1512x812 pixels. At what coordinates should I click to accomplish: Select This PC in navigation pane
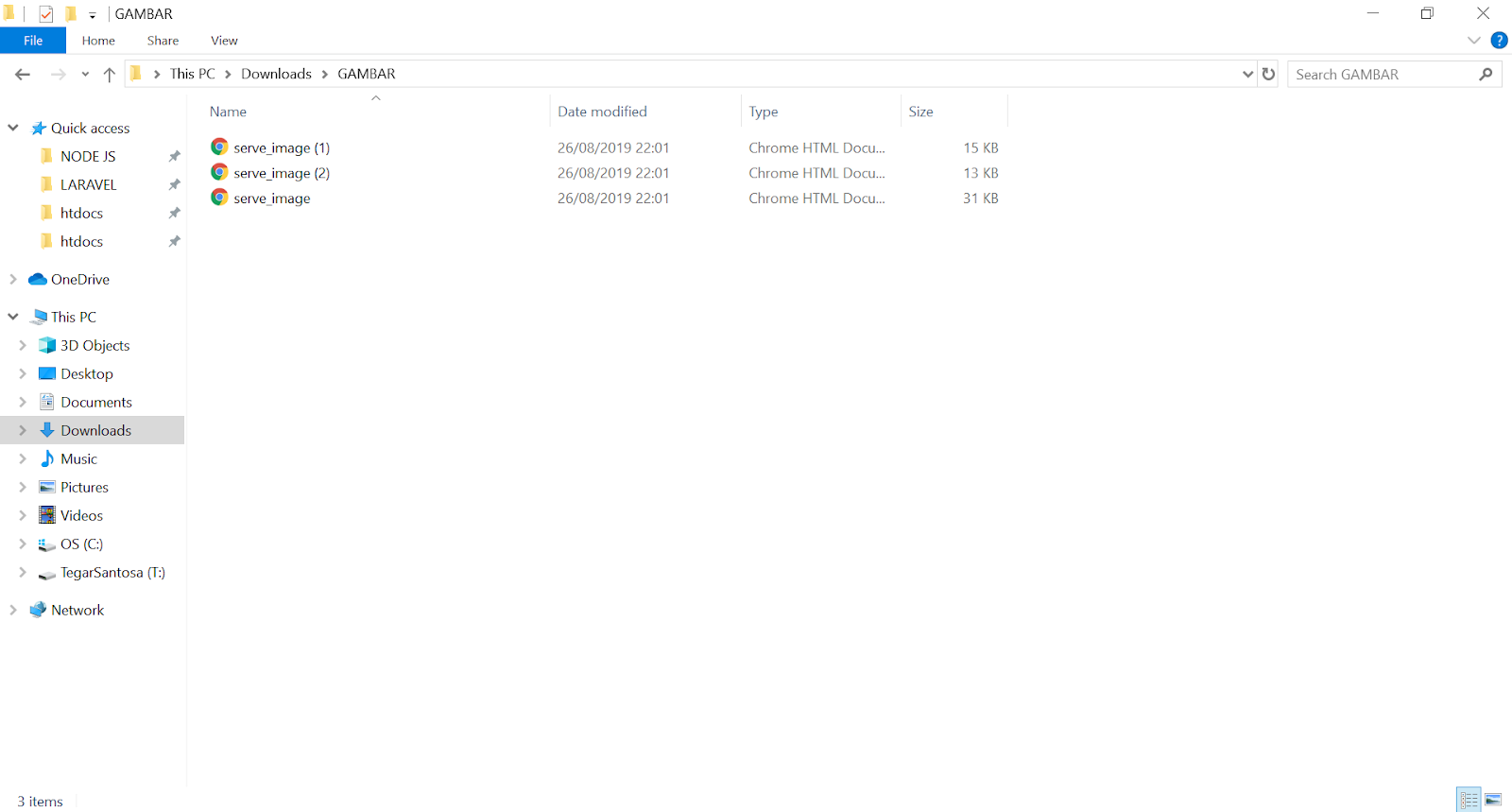(74, 318)
